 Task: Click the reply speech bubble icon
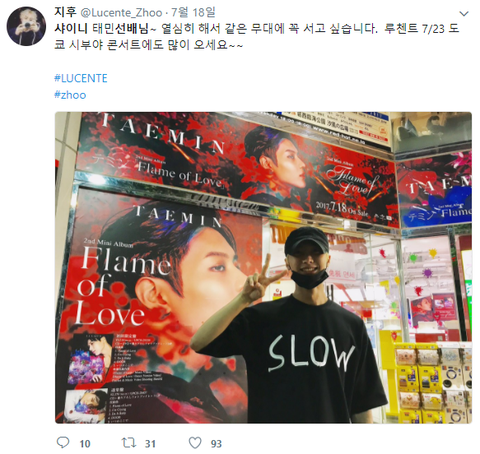pyautogui.click(x=63, y=443)
